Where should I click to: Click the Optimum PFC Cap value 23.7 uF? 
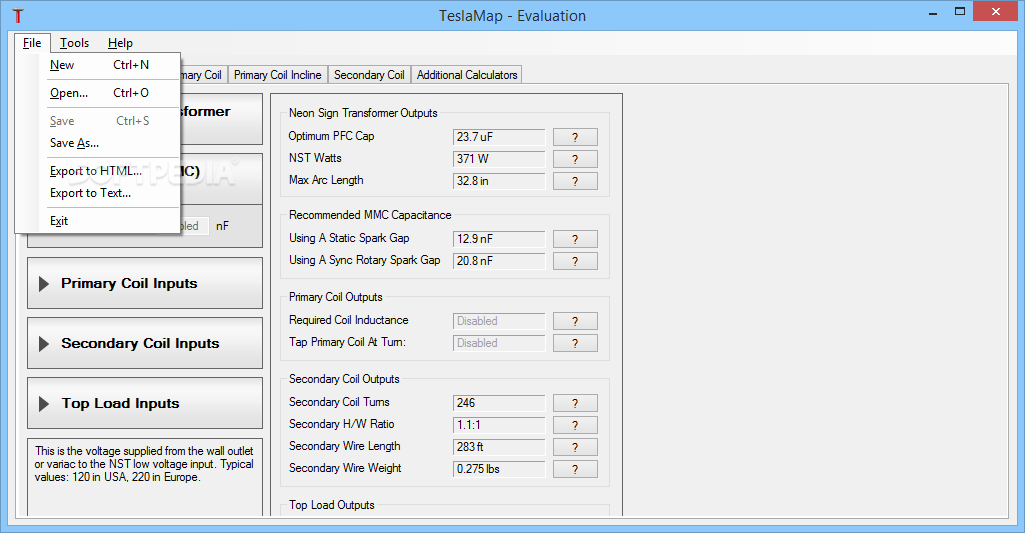(x=499, y=137)
